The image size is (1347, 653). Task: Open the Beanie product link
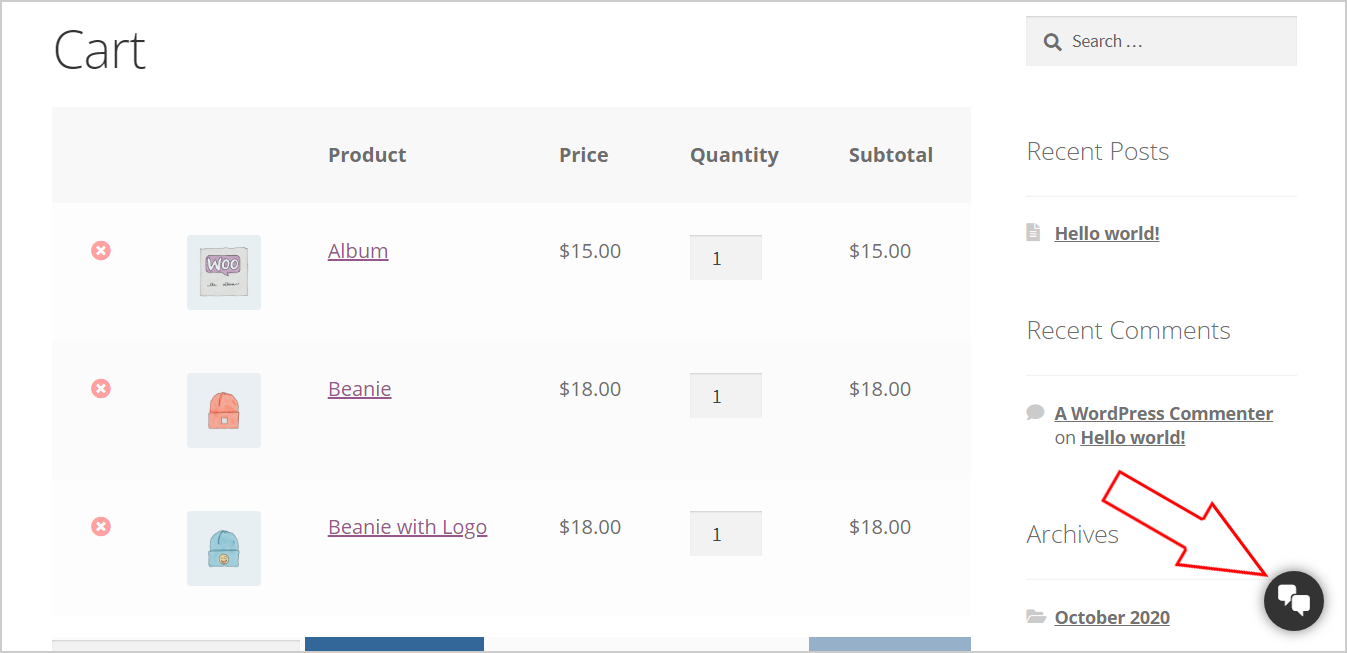point(359,389)
